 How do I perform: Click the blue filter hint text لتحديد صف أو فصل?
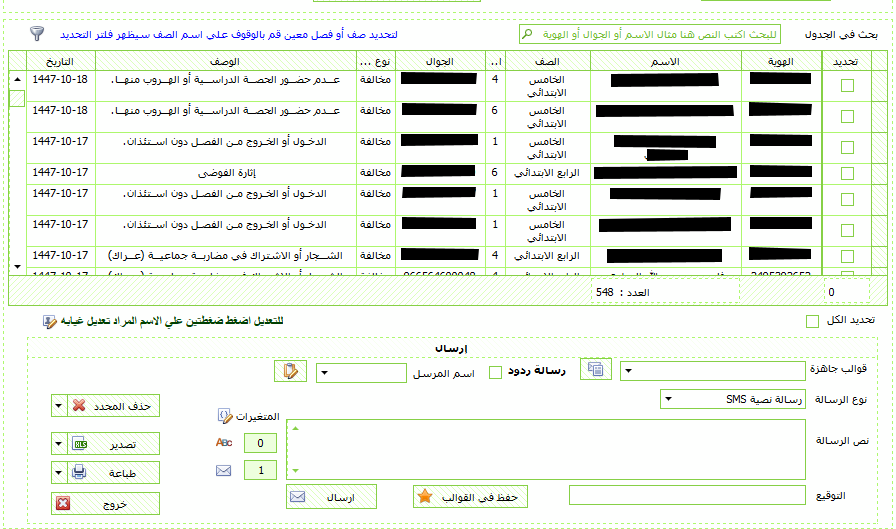pyautogui.click(x=229, y=35)
